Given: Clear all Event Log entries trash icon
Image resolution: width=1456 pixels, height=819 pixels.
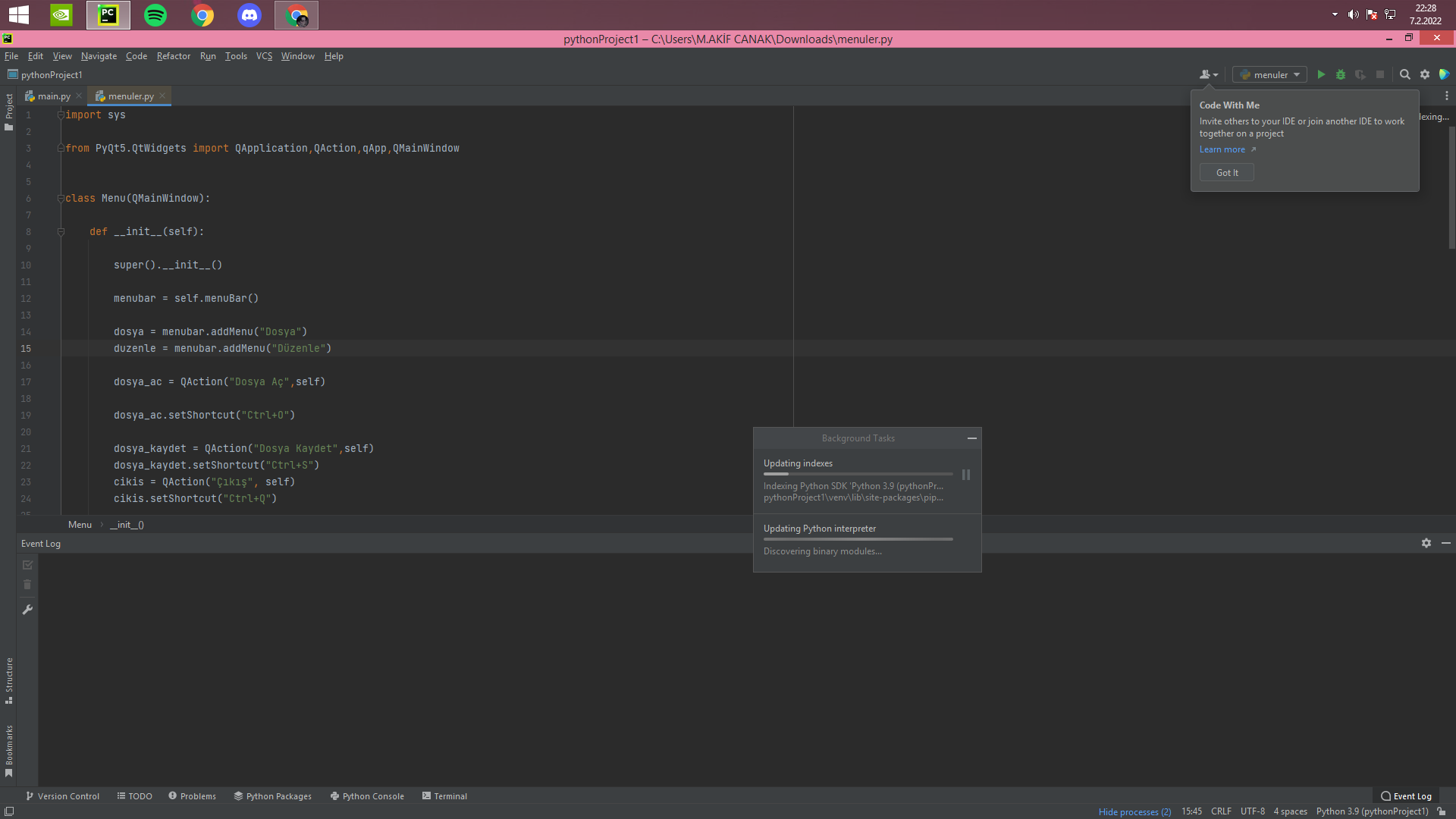Looking at the screenshot, I should tap(27, 585).
